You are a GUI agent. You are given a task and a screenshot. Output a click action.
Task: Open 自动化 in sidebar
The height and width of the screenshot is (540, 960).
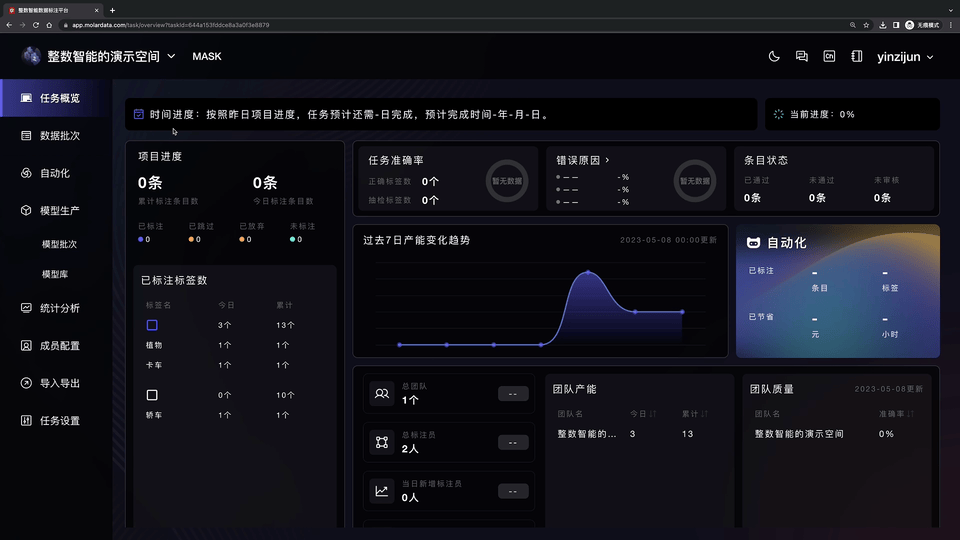56,173
